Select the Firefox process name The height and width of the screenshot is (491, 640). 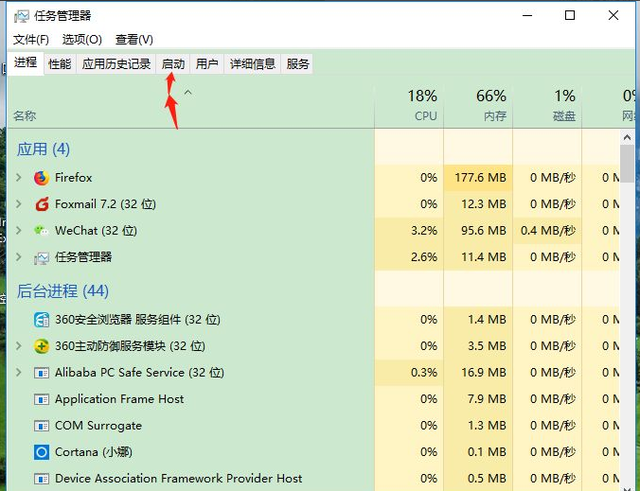(73, 178)
